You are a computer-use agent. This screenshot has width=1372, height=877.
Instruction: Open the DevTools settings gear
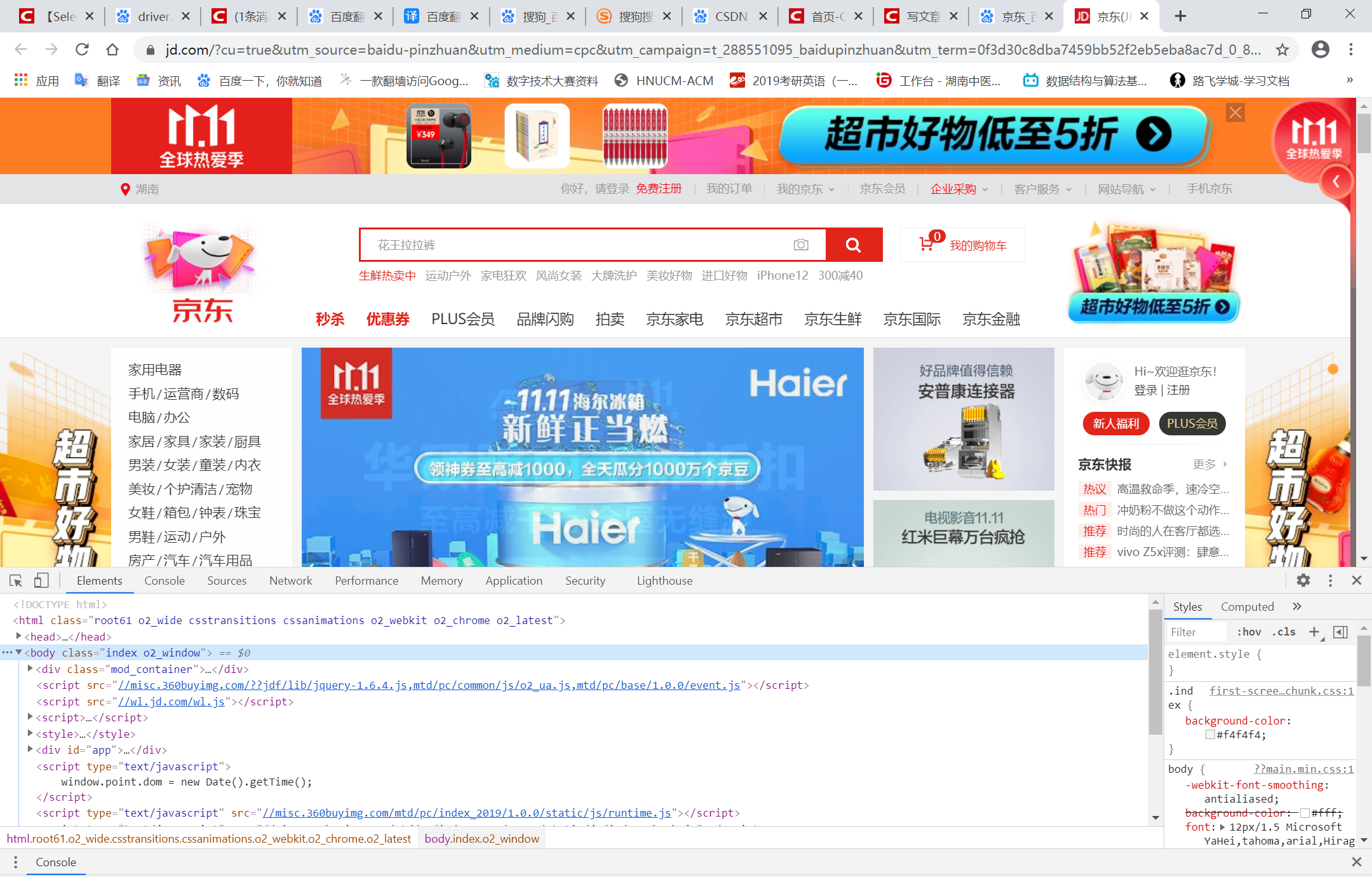1304,580
